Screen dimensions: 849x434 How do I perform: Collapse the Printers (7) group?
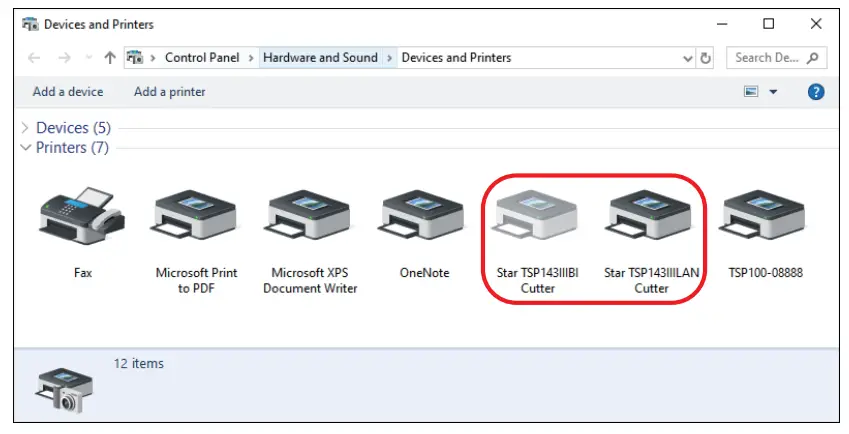coord(25,147)
